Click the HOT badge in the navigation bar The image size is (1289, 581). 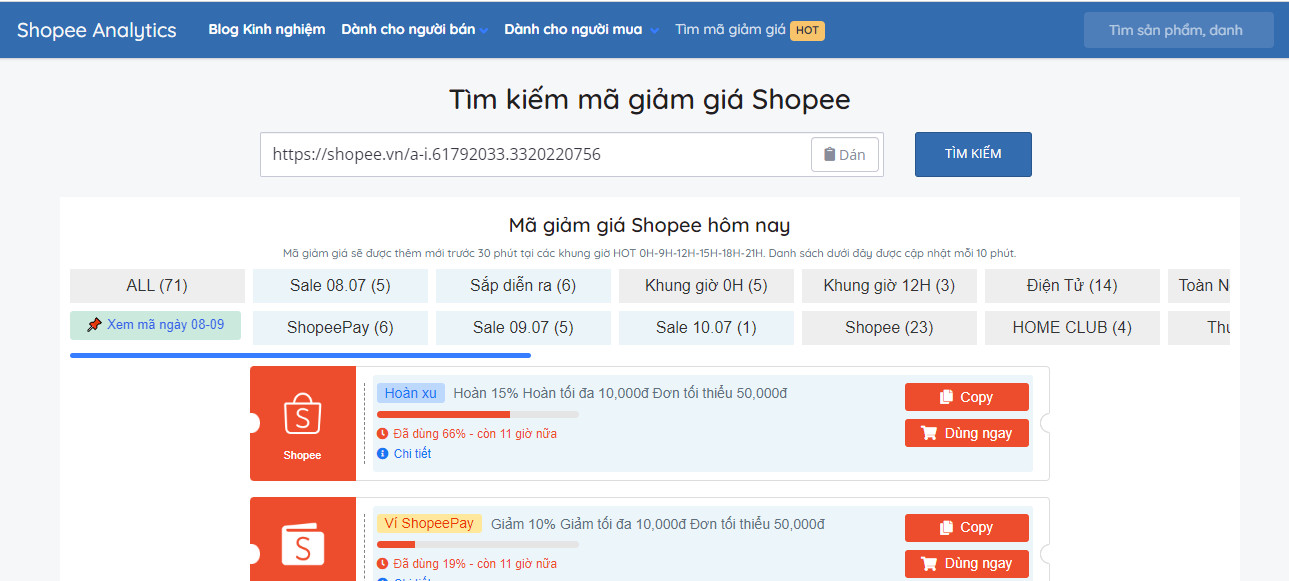(x=807, y=30)
